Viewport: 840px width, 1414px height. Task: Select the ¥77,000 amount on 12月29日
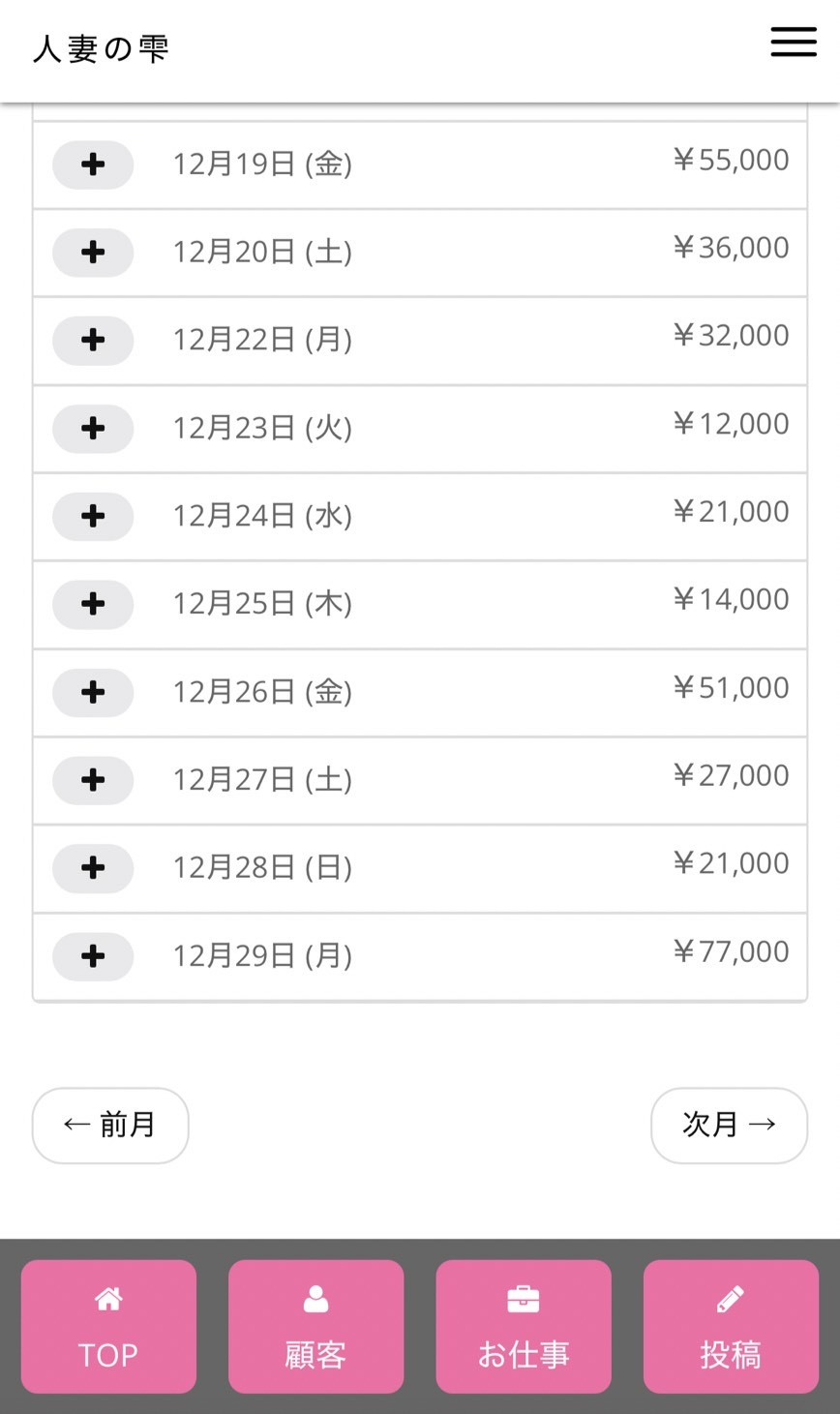click(x=731, y=951)
